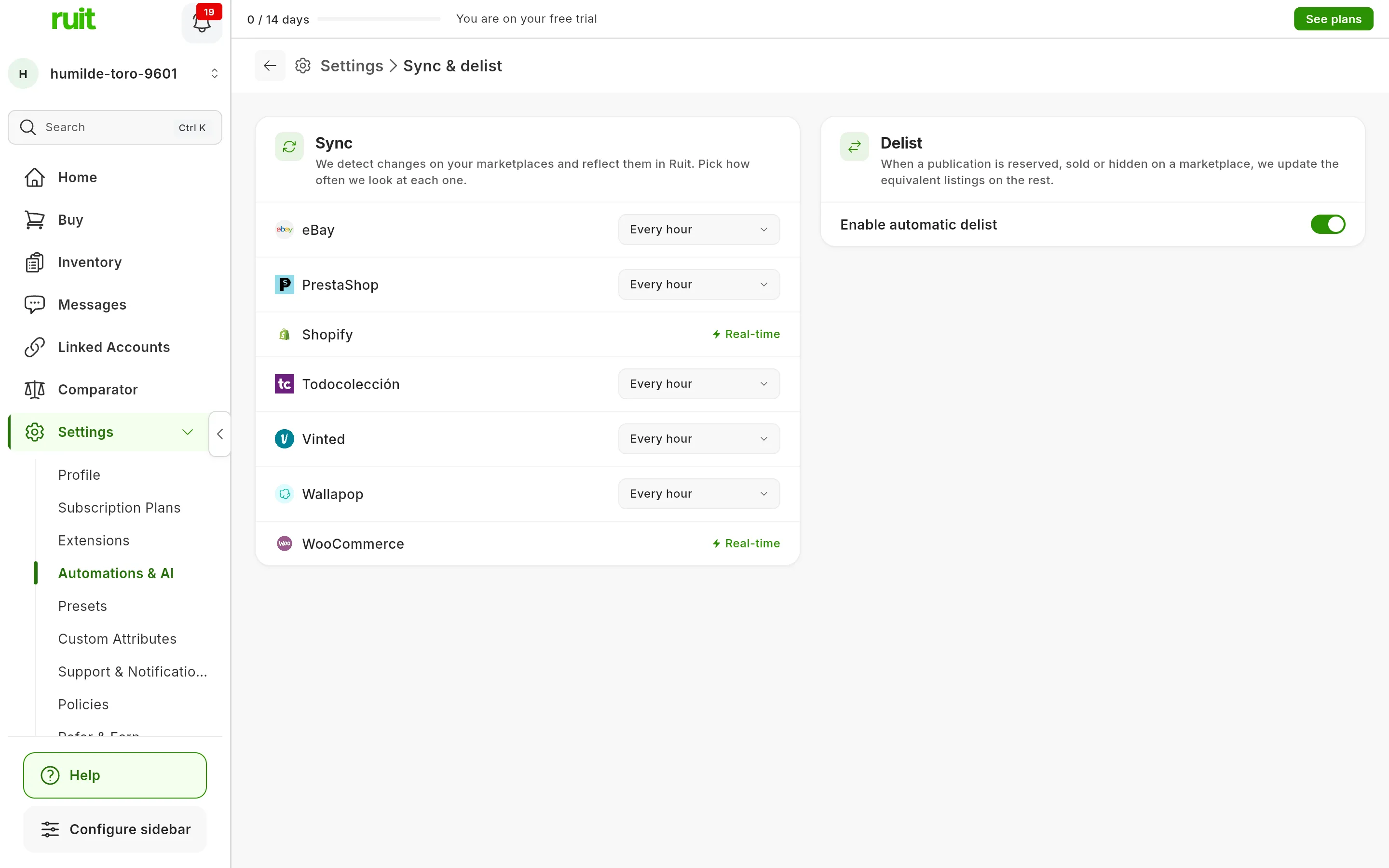Open the account switcher arrows

point(214,73)
